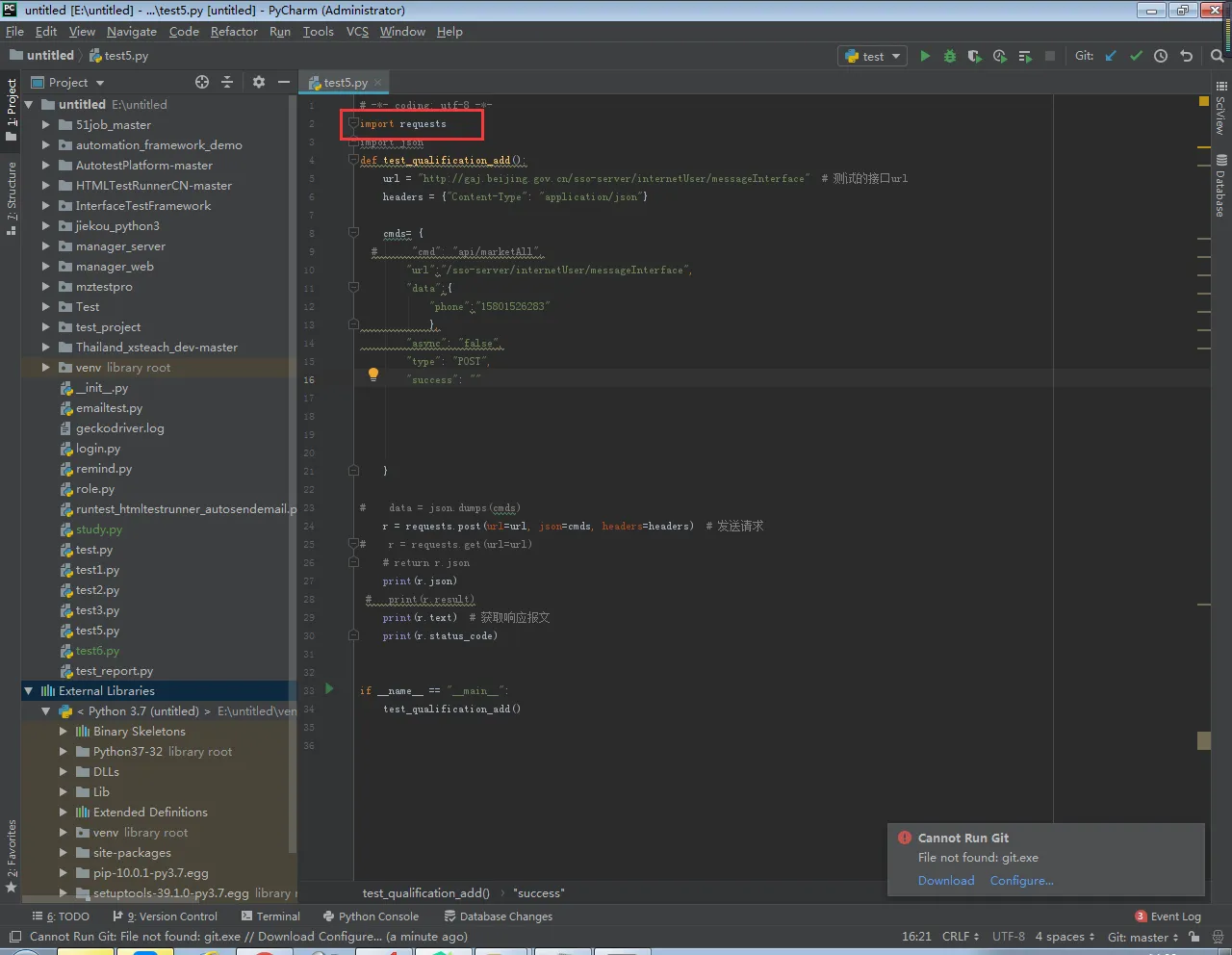Open the Navigate menu
The width and height of the screenshot is (1232, 955).
click(x=132, y=32)
